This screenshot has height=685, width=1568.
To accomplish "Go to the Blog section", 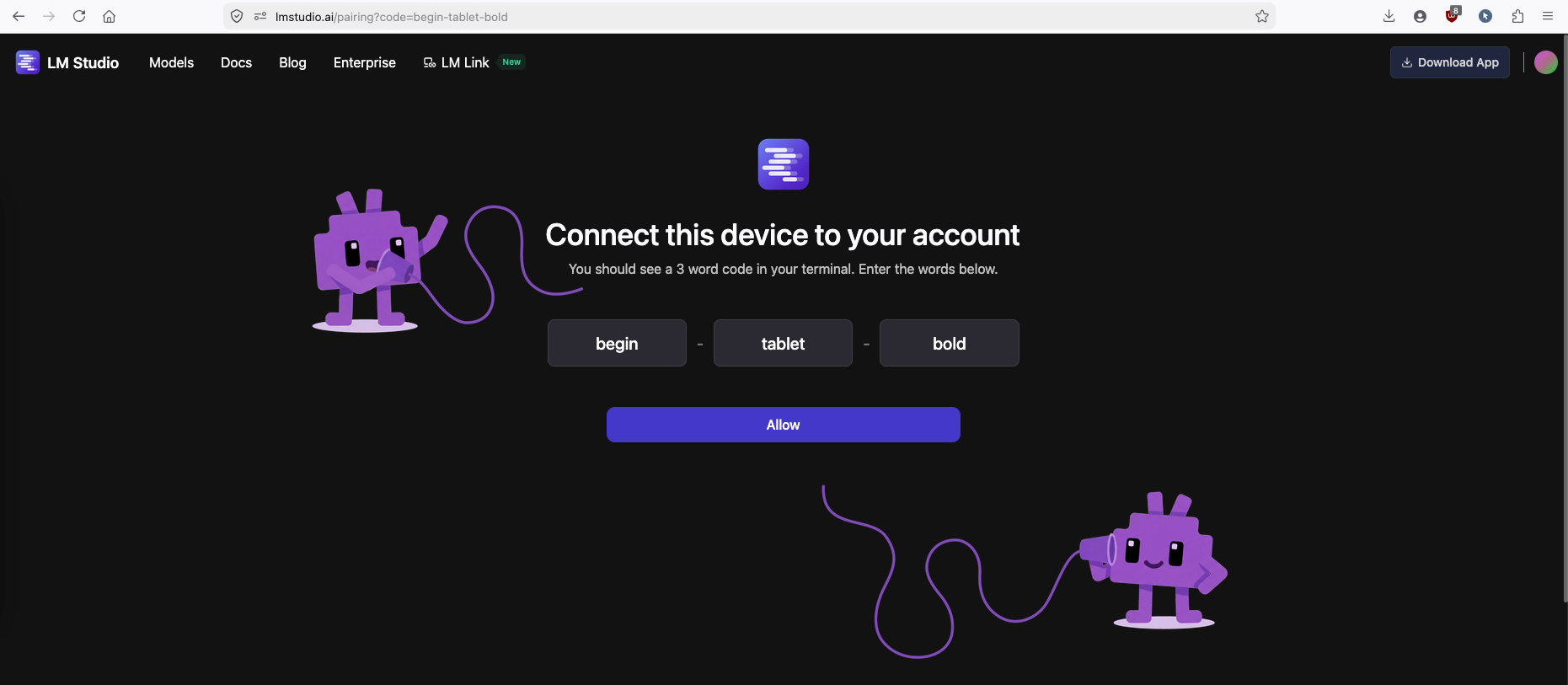I will click(292, 62).
